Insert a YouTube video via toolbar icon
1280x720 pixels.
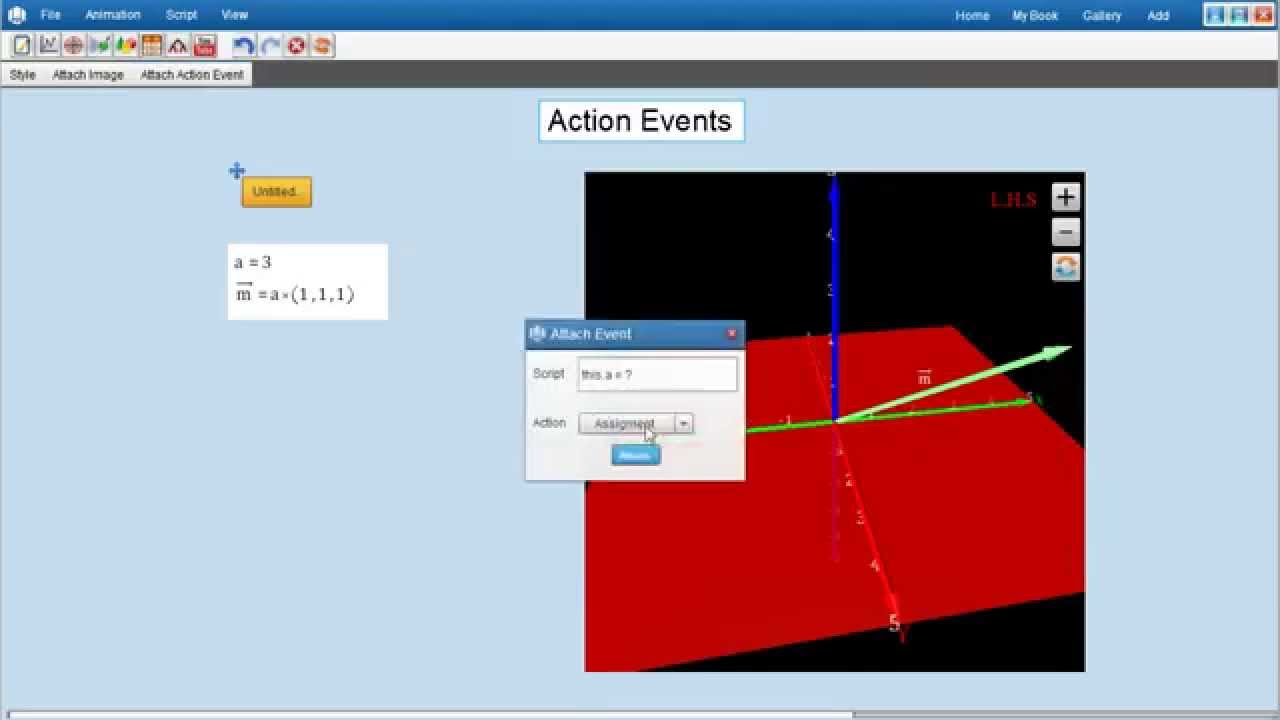click(205, 45)
